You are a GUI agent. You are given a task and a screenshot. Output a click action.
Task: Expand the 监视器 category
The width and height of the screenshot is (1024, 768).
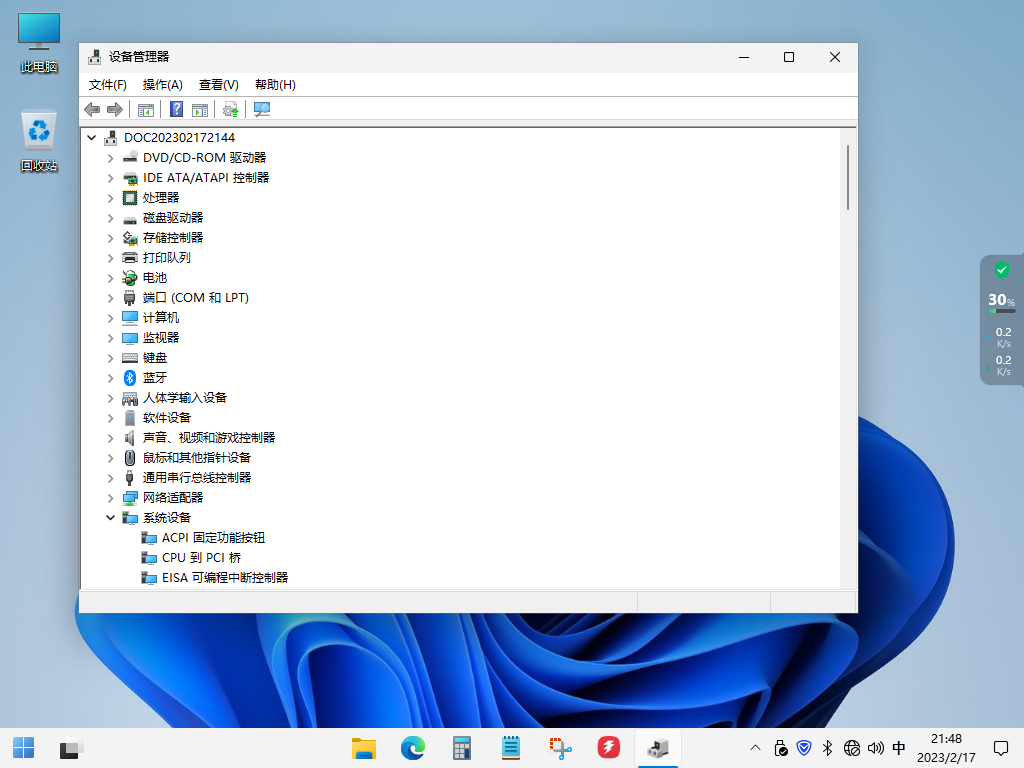click(110, 338)
